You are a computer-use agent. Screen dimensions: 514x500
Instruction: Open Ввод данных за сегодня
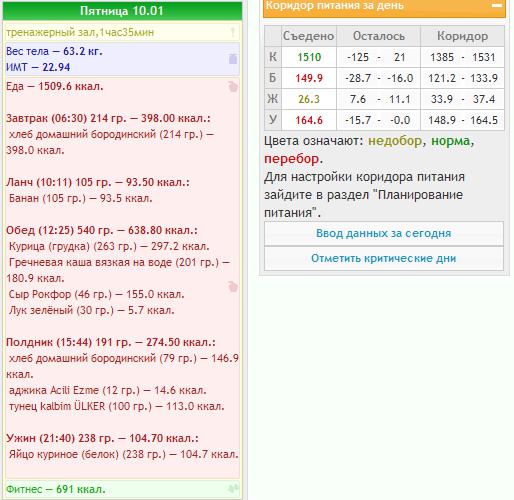click(x=384, y=233)
